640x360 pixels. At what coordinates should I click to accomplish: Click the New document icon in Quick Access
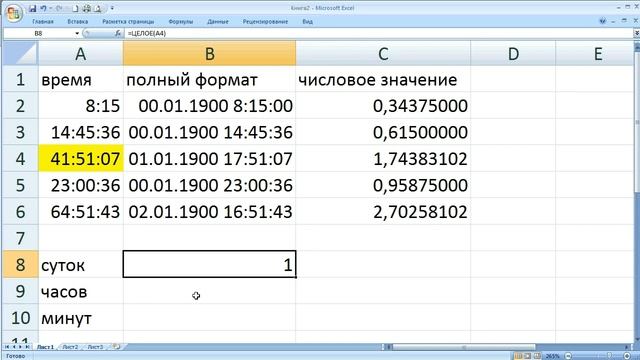tap(75, 8)
